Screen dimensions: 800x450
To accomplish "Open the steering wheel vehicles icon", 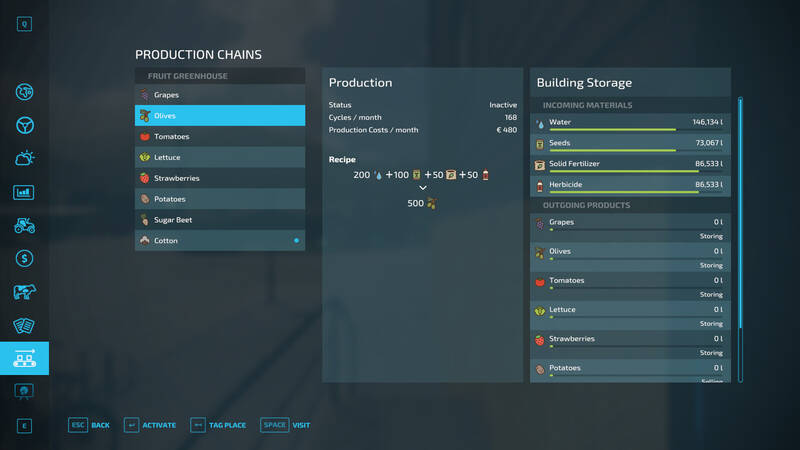I will pos(24,126).
